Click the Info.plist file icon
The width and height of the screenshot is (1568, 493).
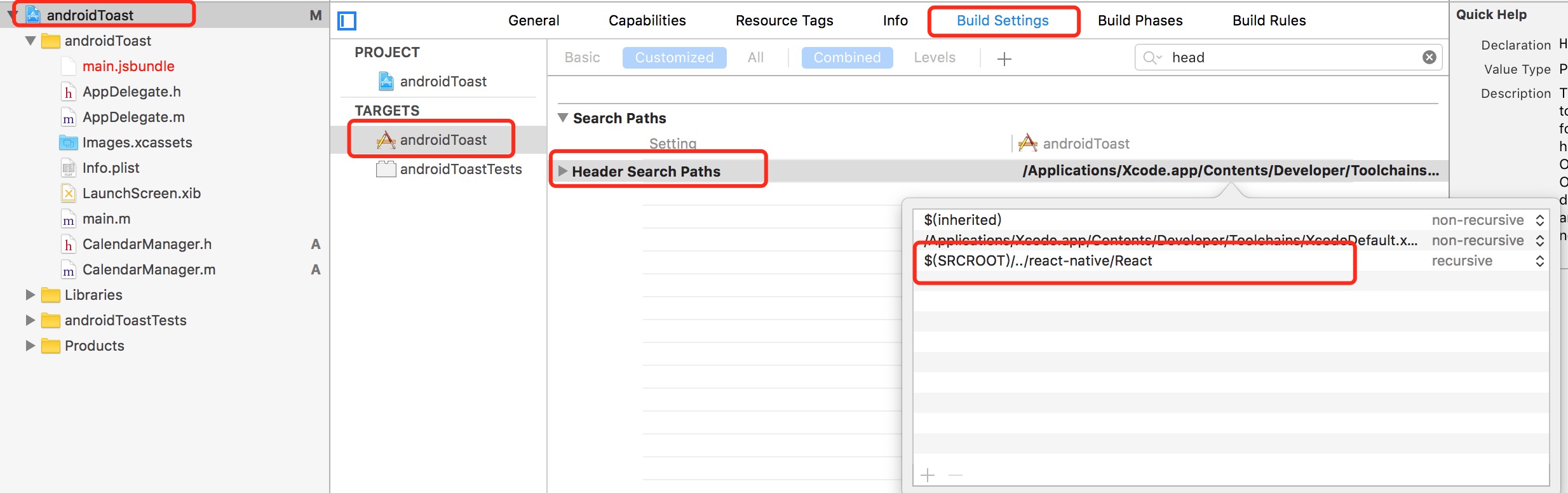[x=68, y=168]
